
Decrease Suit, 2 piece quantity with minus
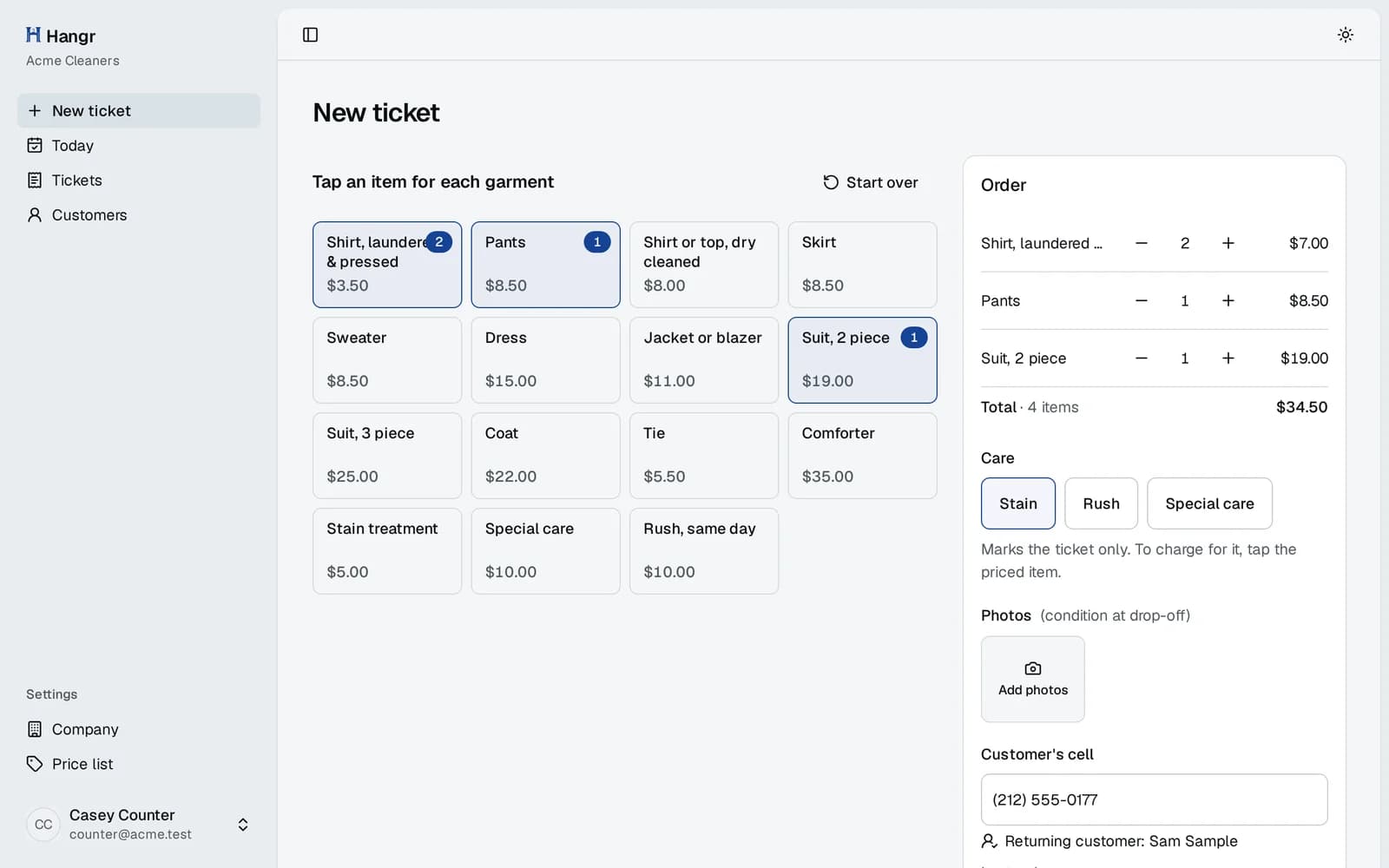click(x=1142, y=358)
